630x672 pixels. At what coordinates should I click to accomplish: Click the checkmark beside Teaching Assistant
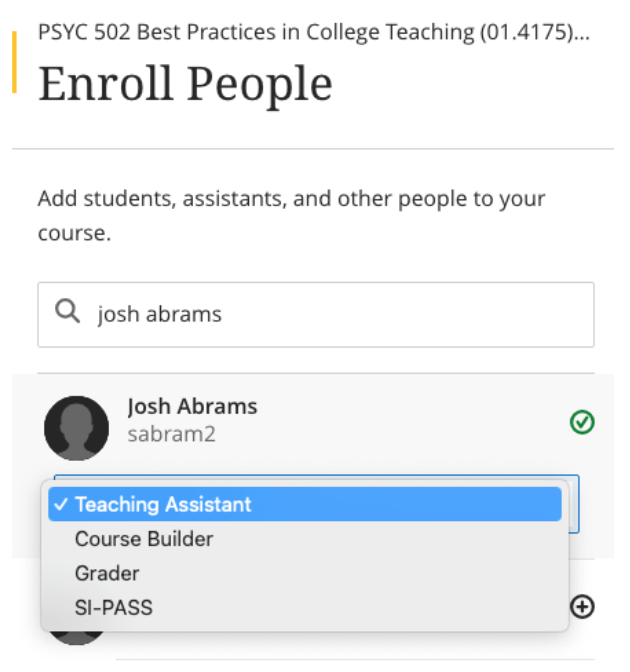61,504
